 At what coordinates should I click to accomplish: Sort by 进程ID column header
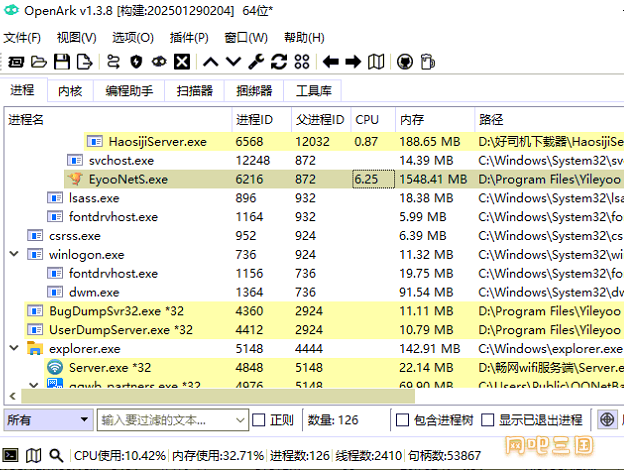[x=262, y=119]
